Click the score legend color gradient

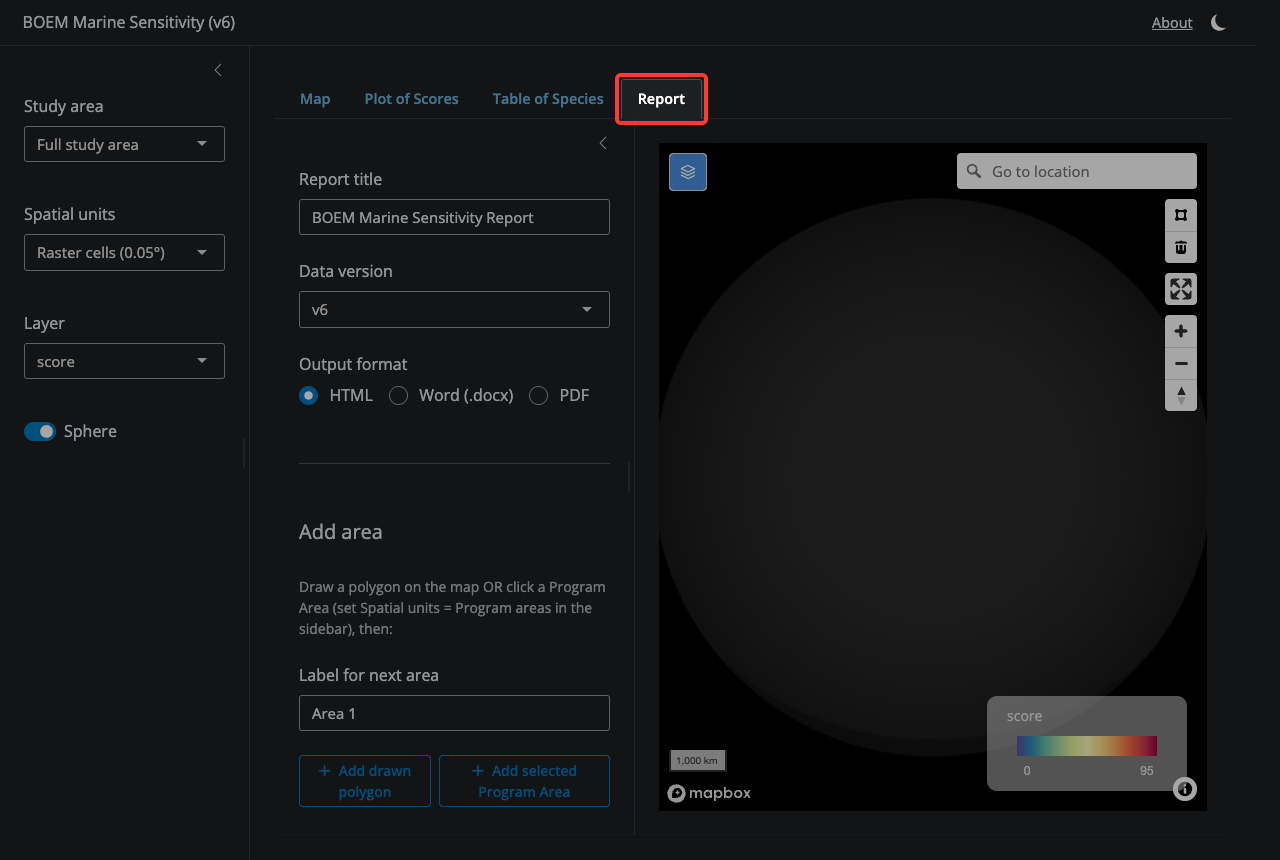(1087, 745)
